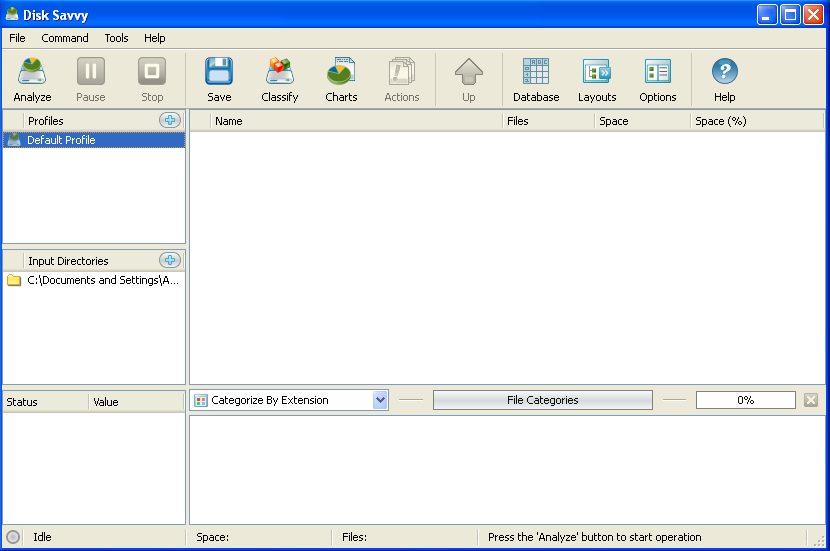Open the Charts pie icon
This screenshot has height=551, width=830.
coord(341,79)
